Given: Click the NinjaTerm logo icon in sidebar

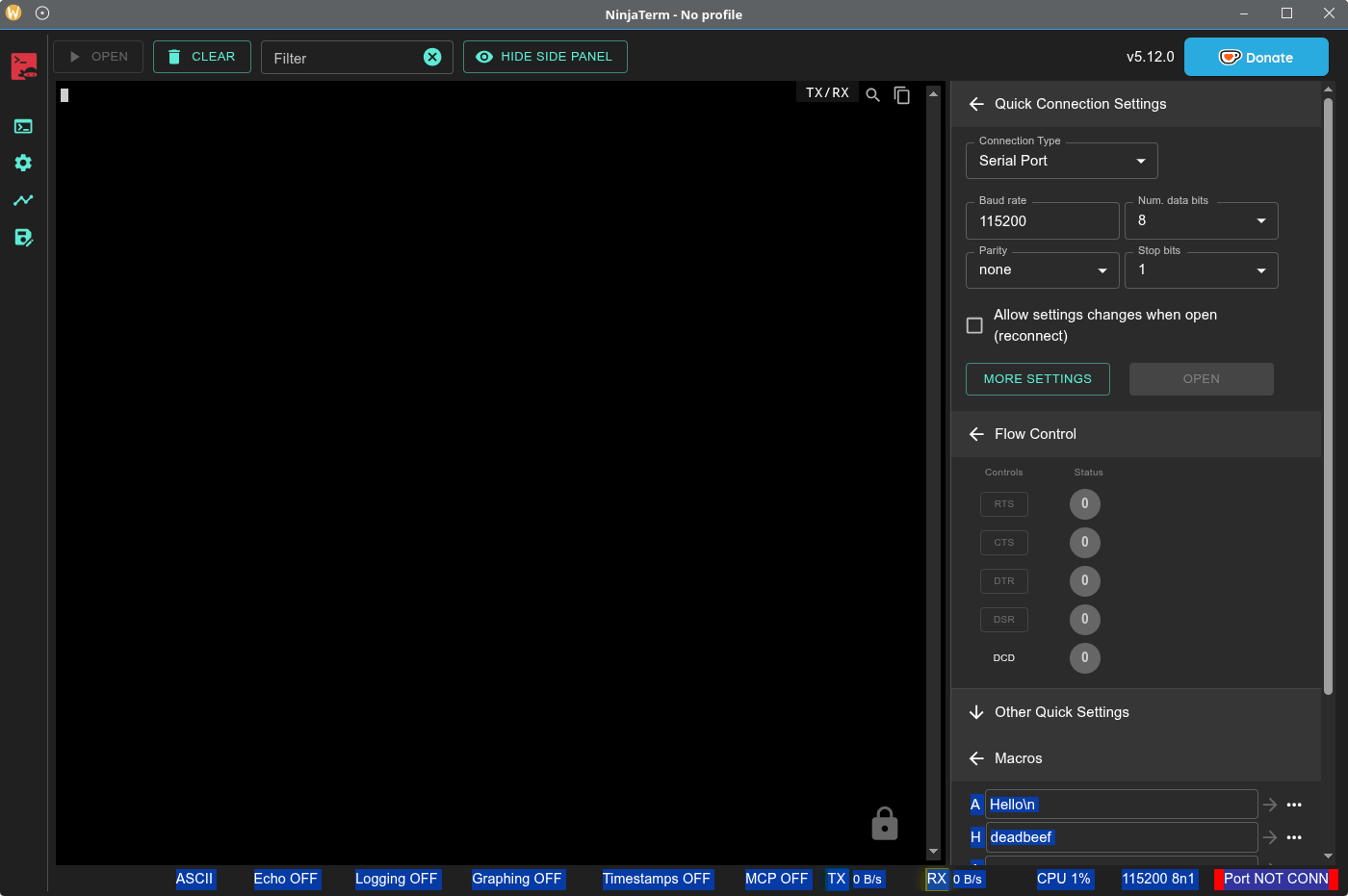Looking at the screenshot, I should pos(24,66).
